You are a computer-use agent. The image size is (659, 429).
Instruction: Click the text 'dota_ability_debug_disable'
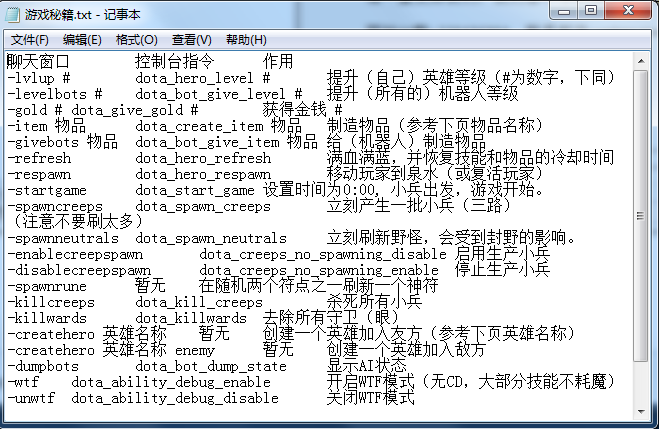(175, 397)
